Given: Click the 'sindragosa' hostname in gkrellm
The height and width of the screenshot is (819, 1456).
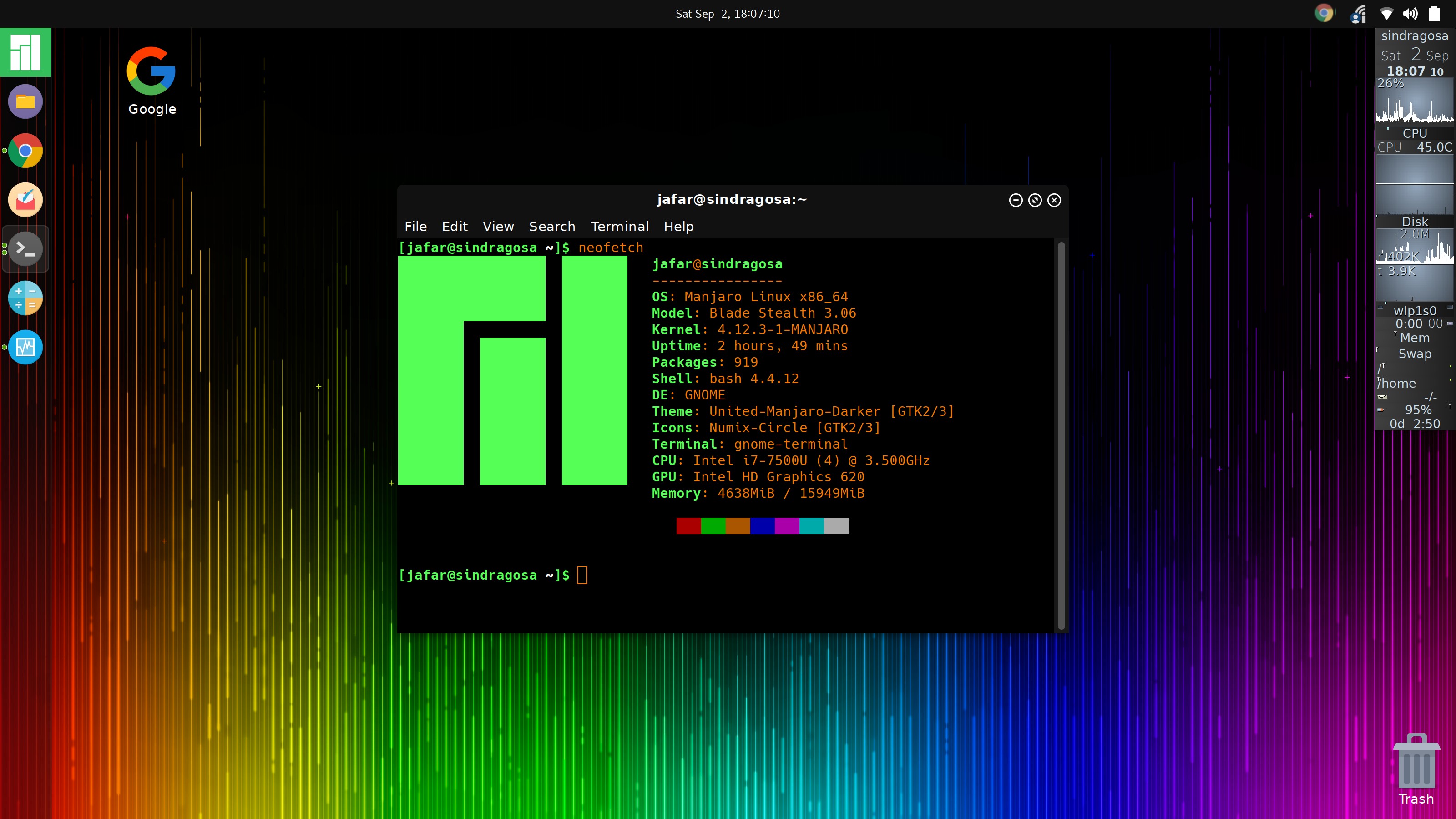Looking at the screenshot, I should [1415, 35].
